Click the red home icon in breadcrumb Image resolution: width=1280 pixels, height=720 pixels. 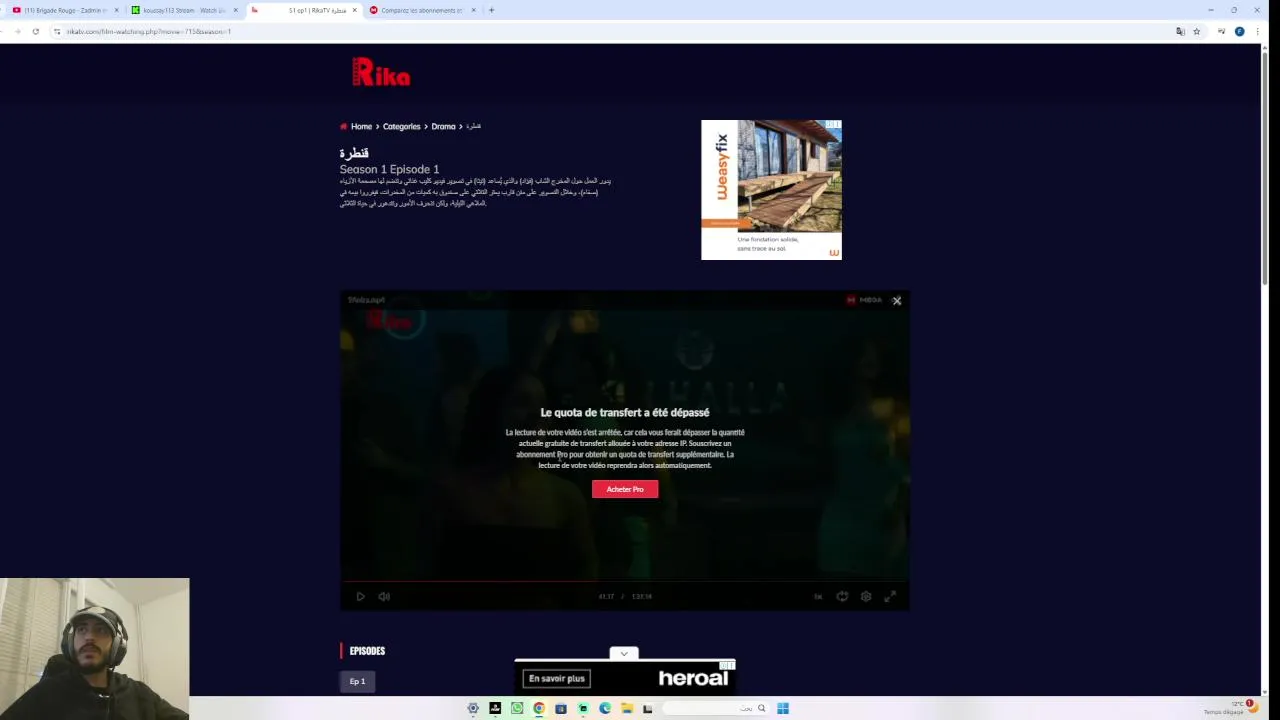343,127
